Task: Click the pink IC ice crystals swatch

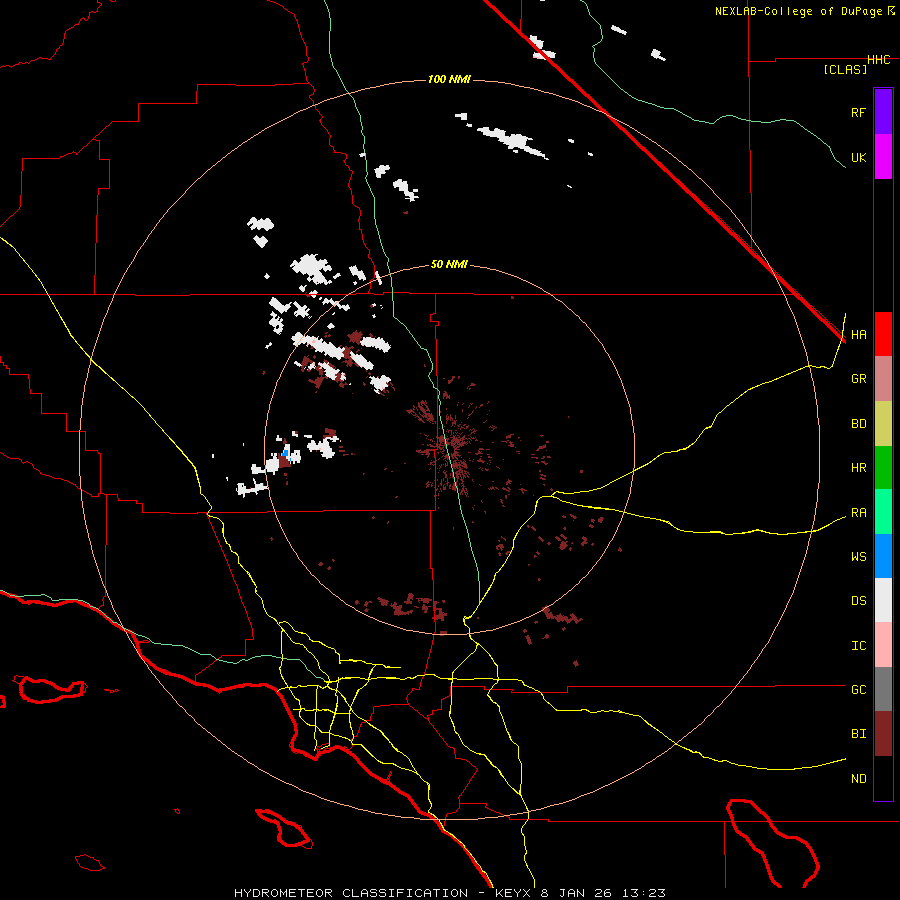Action: (x=883, y=645)
